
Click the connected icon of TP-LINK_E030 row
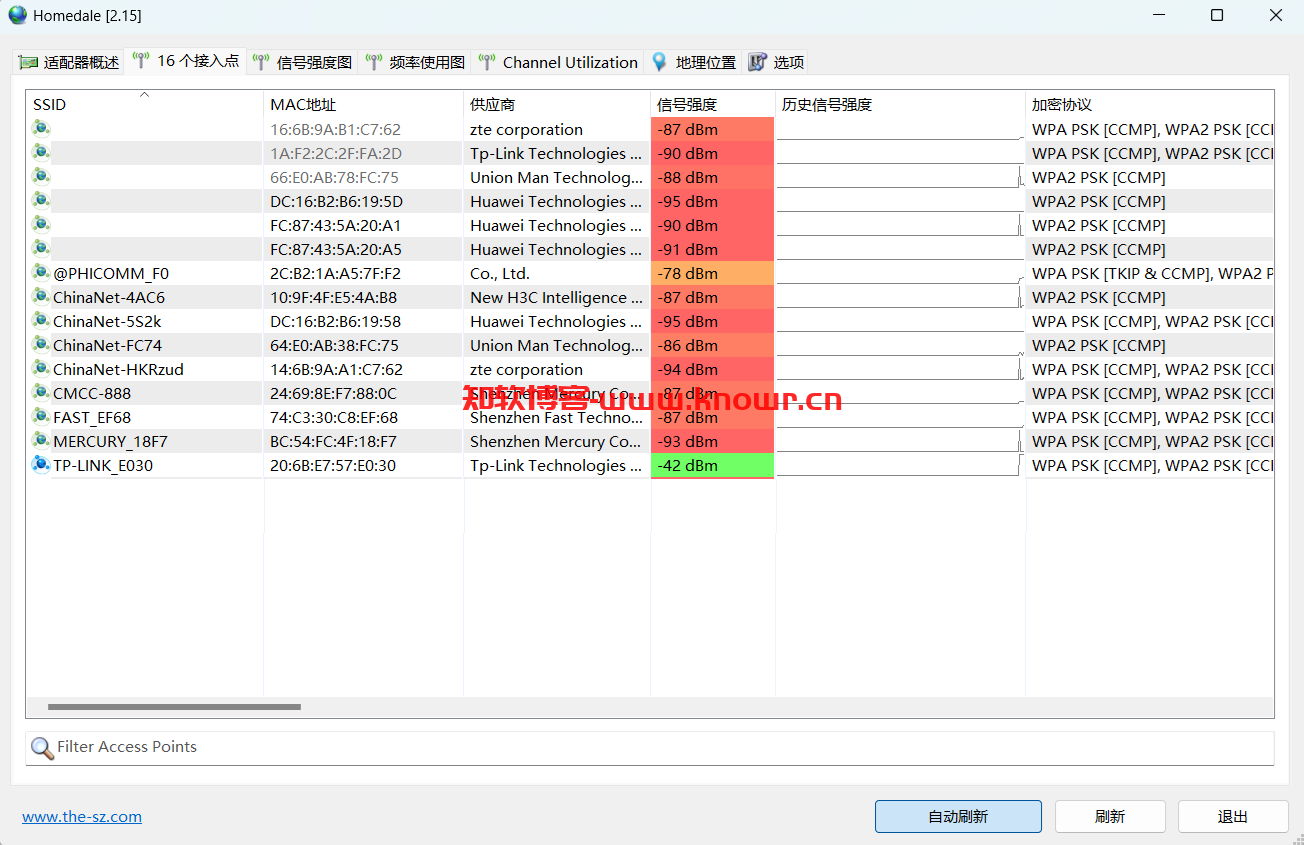tap(41, 464)
